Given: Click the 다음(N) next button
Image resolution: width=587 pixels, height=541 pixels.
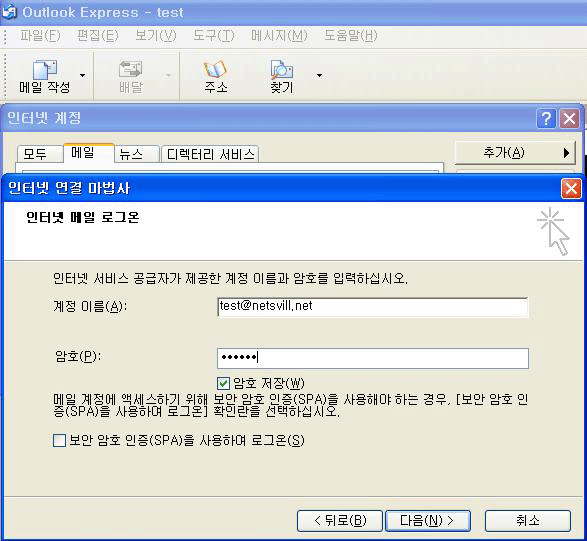Looking at the screenshot, I should click(x=428, y=520).
